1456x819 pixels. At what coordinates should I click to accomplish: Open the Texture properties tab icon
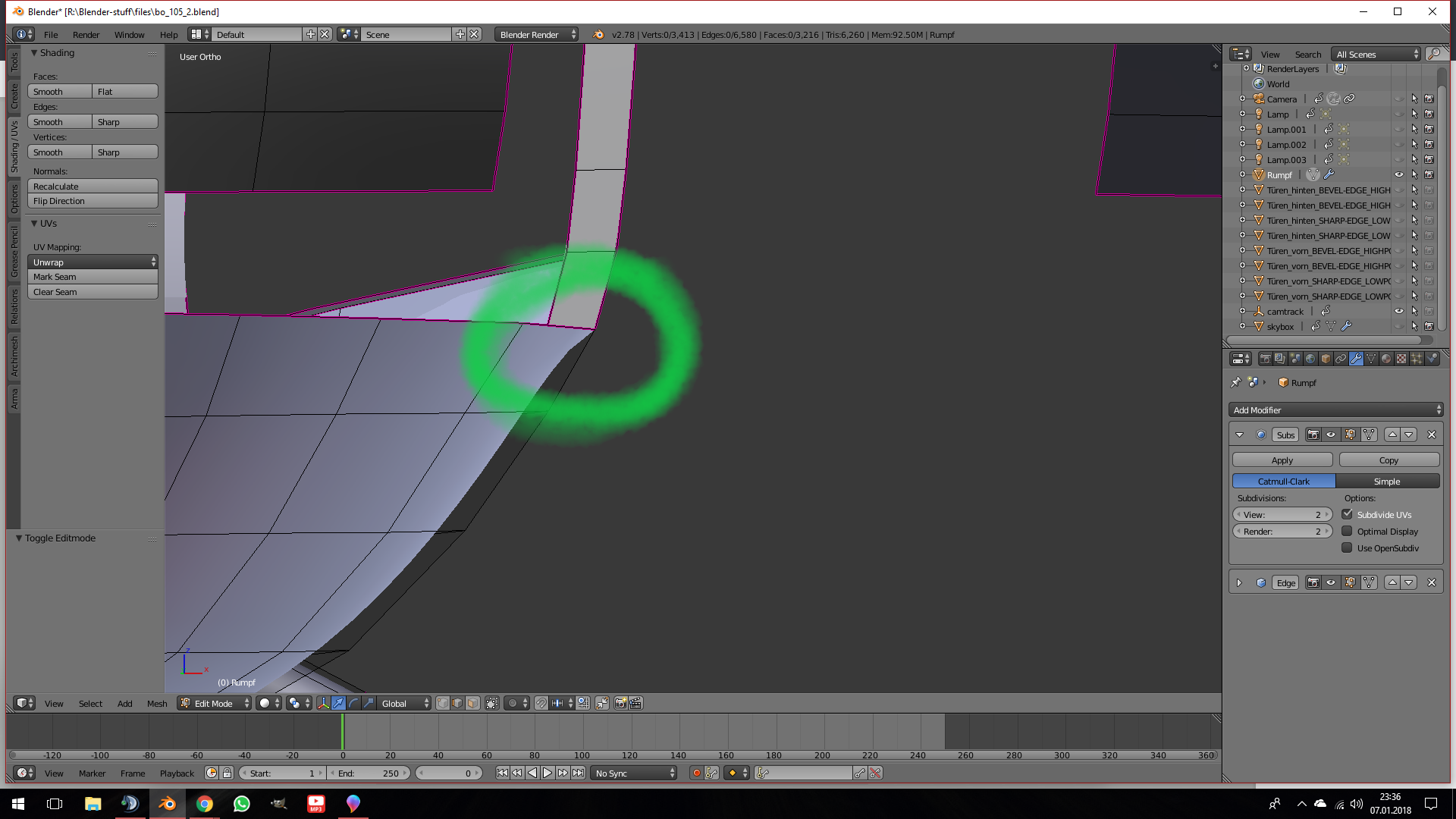(1401, 359)
